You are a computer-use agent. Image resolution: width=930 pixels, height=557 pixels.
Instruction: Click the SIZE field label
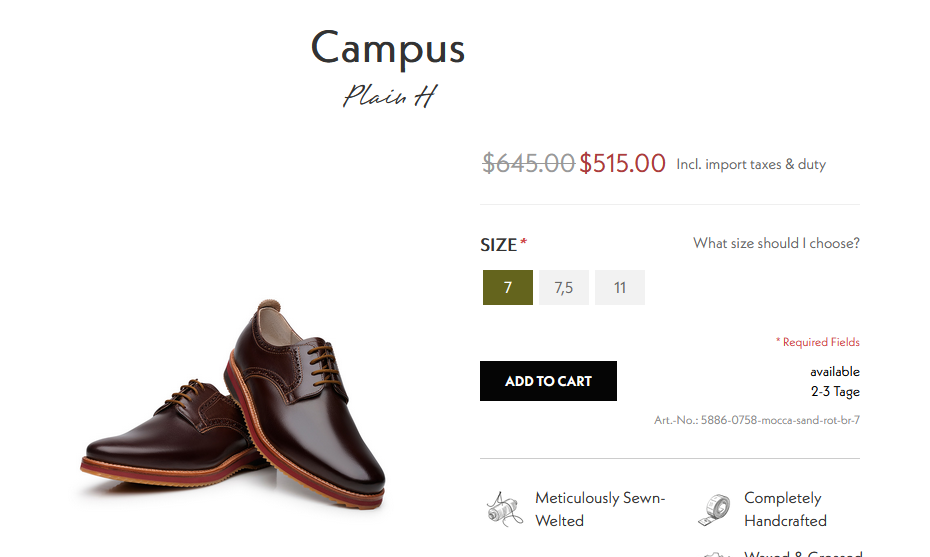coord(499,245)
